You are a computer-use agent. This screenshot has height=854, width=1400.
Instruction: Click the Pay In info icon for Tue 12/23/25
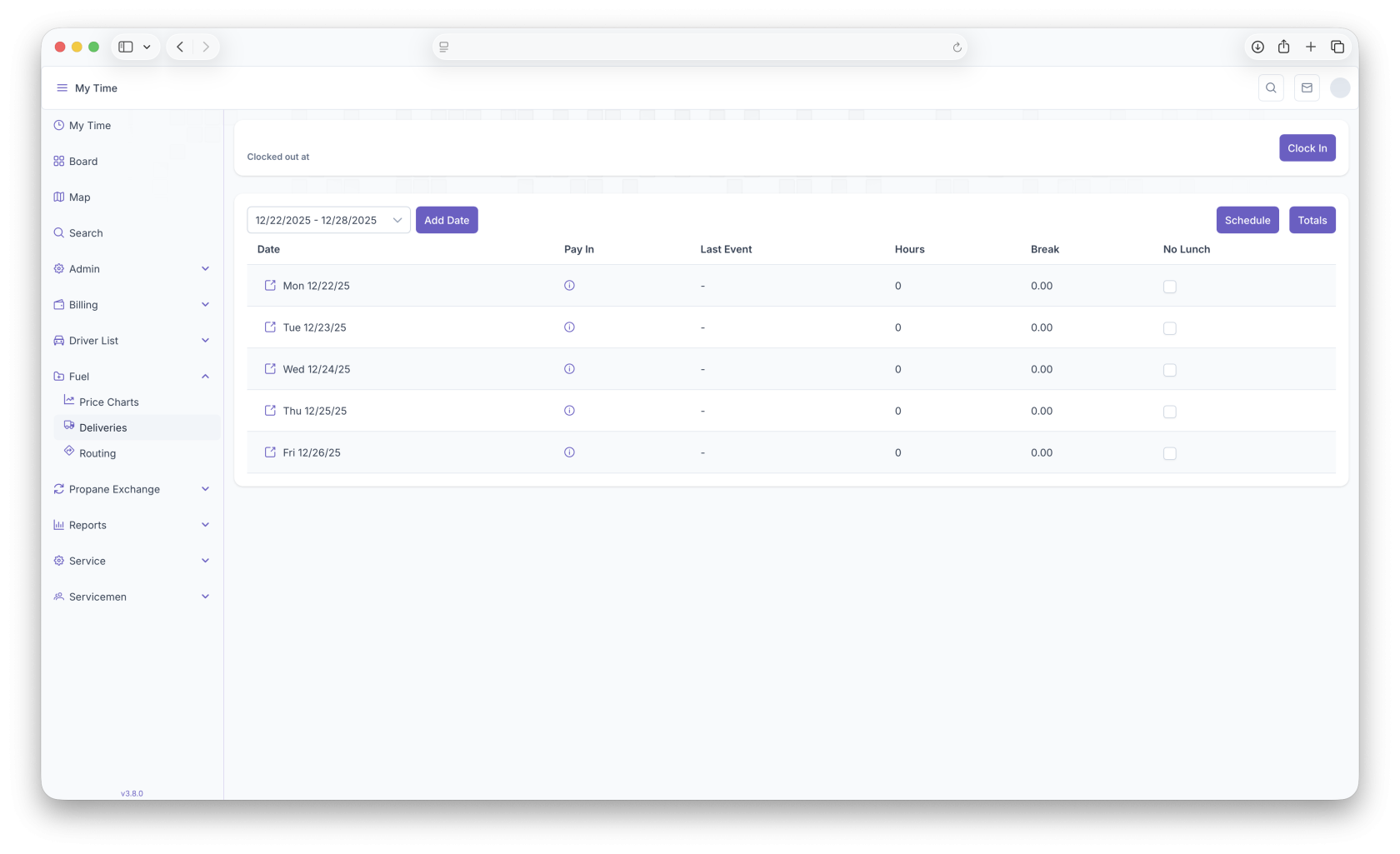569,327
